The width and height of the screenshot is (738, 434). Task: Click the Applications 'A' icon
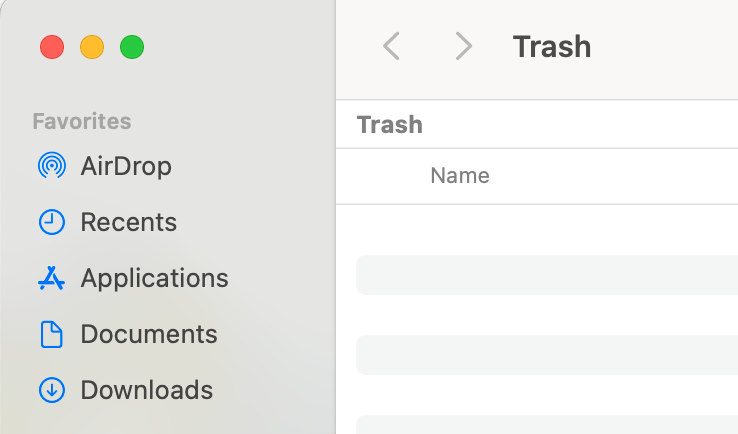coord(51,278)
